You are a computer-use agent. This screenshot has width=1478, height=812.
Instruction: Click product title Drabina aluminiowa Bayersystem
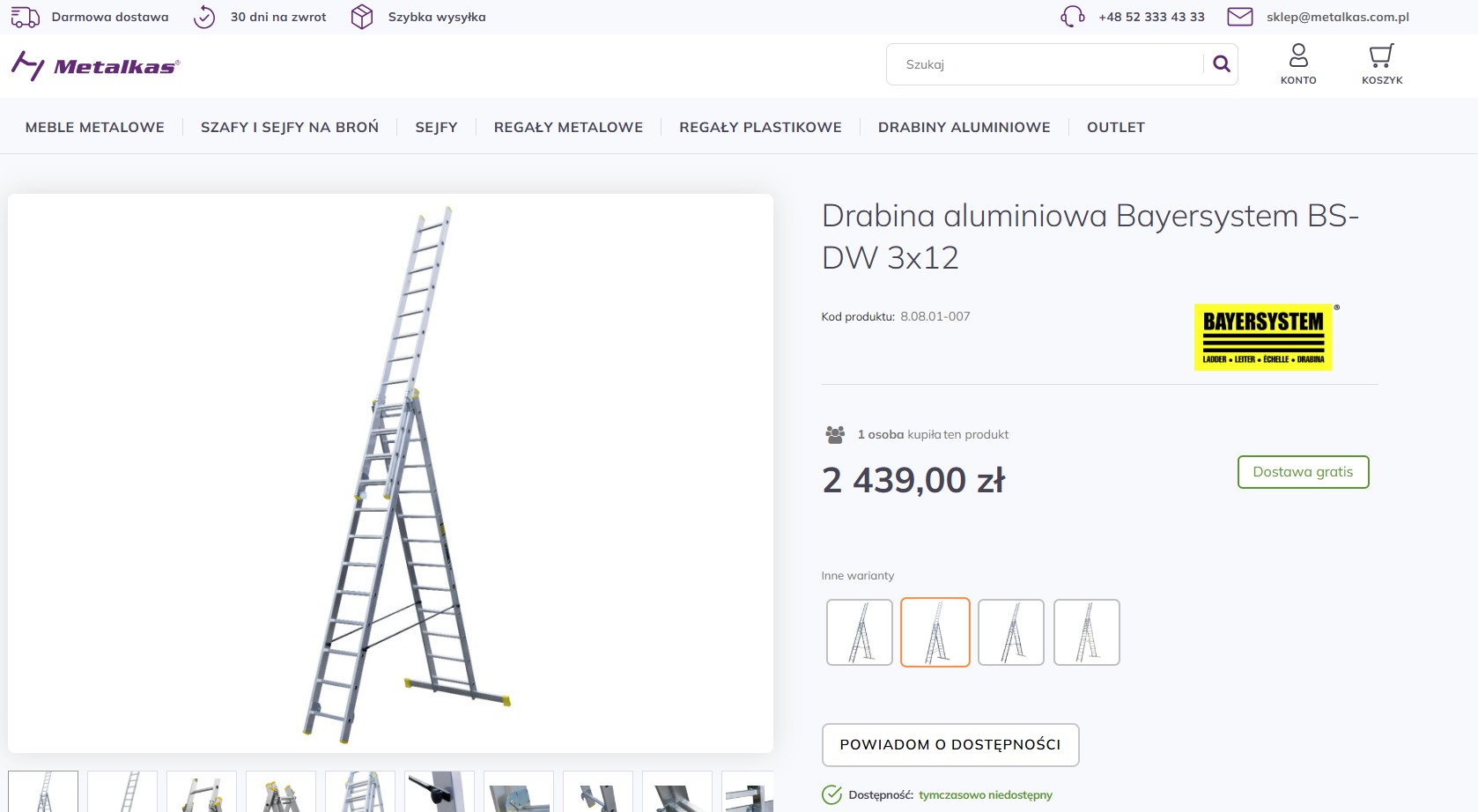coord(1090,237)
